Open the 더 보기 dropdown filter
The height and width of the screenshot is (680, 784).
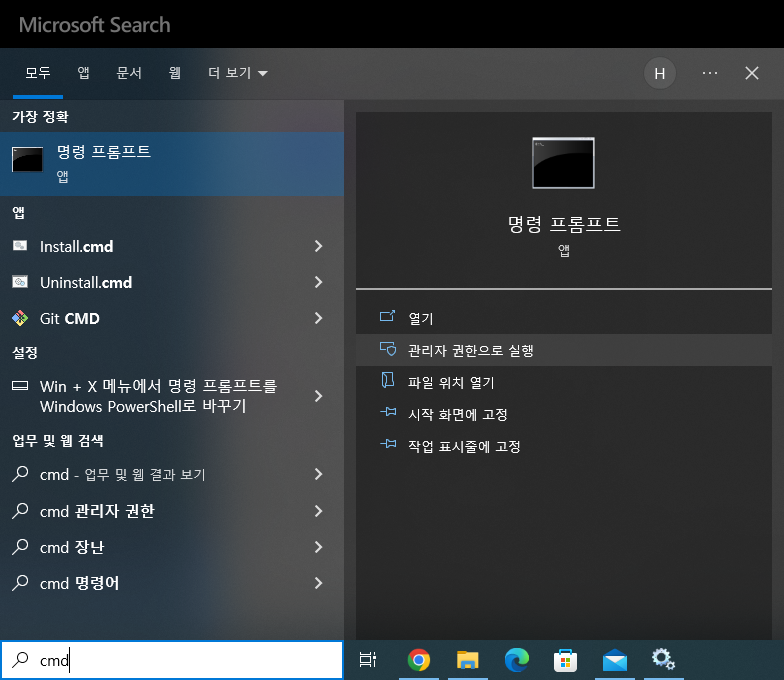tap(238, 74)
